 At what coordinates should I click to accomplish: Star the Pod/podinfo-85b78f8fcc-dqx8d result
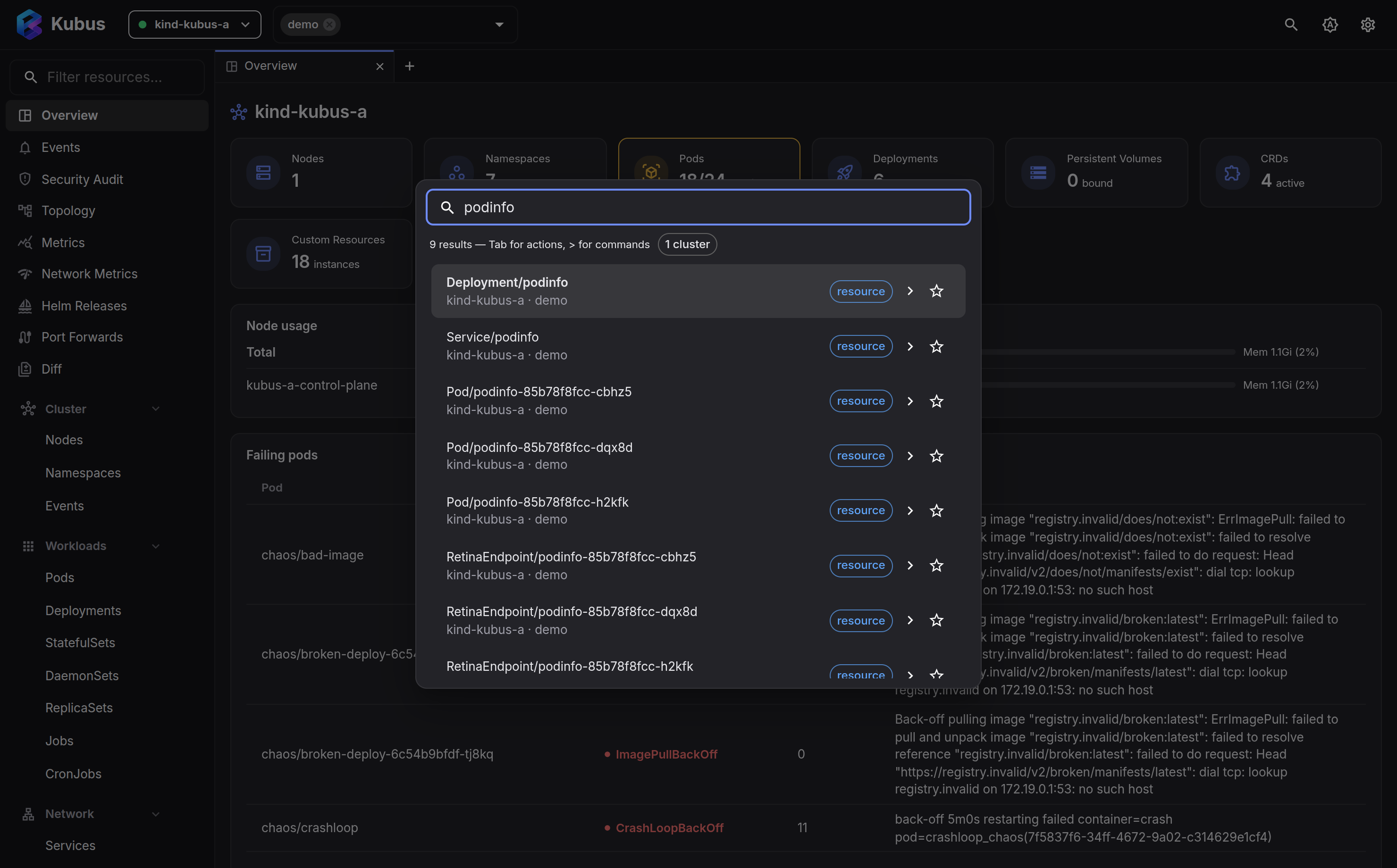tap(936, 456)
